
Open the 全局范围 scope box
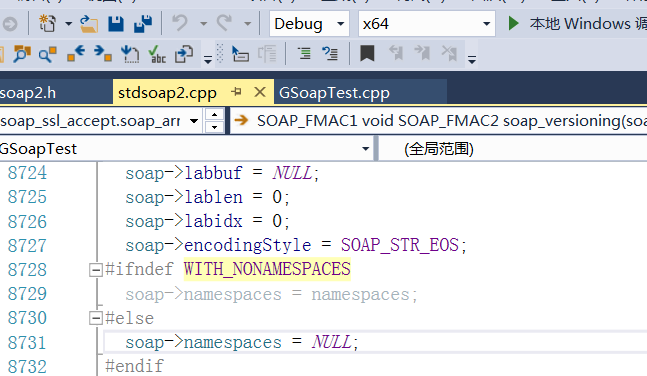[513, 149]
